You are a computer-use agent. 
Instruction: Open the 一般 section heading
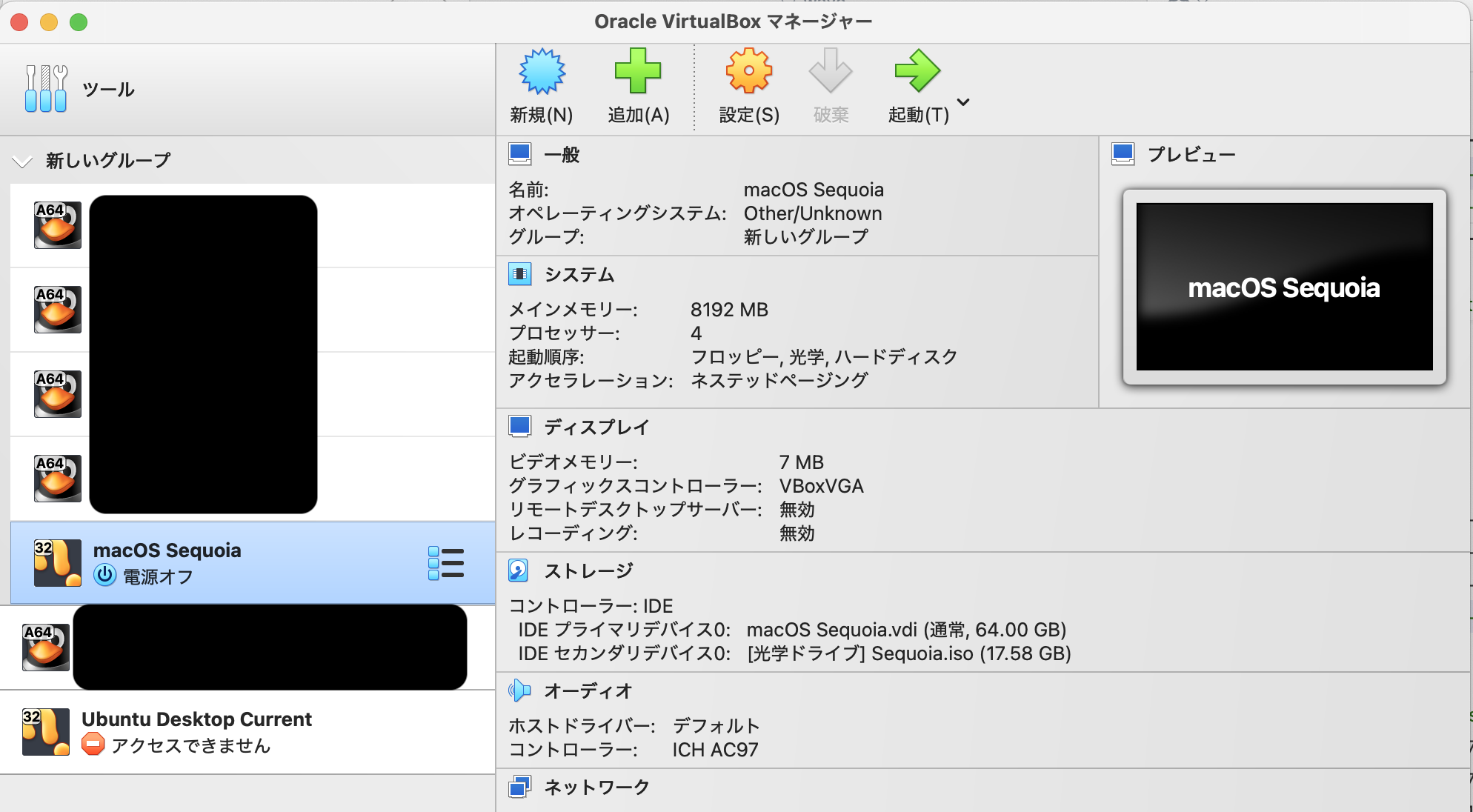[x=562, y=155]
